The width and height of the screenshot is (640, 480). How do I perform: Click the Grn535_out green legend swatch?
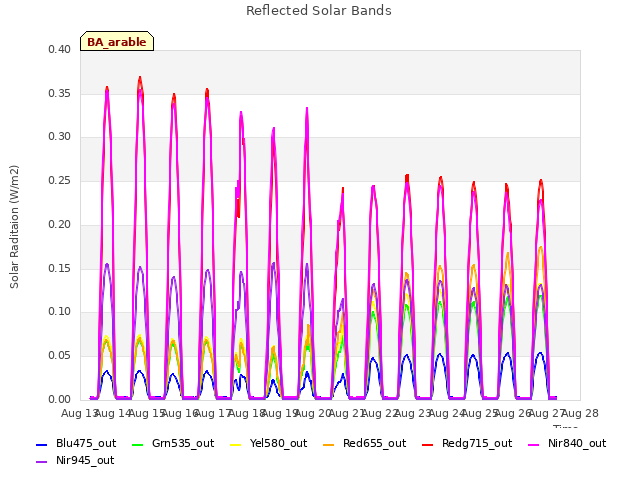[138, 444]
